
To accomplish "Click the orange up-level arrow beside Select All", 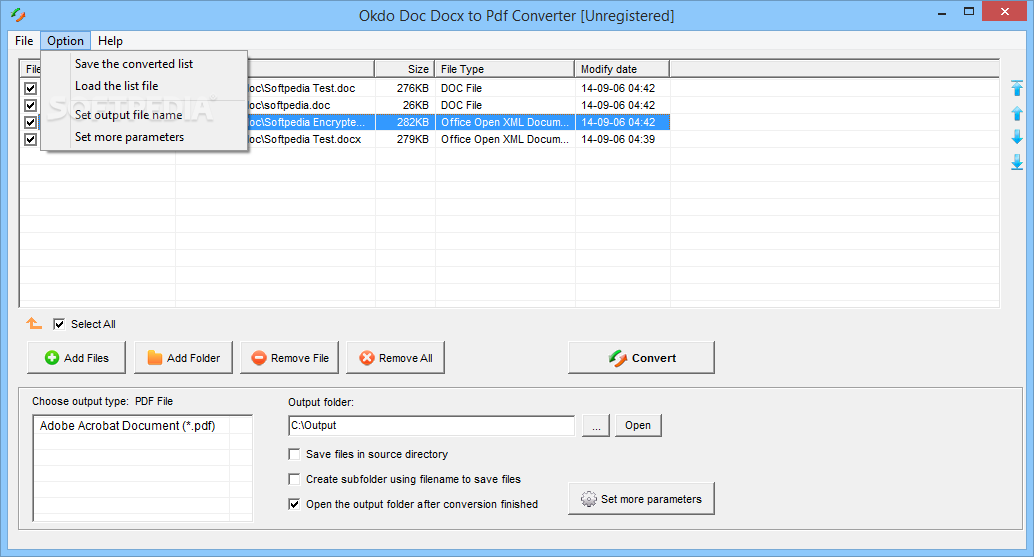I will (34, 324).
